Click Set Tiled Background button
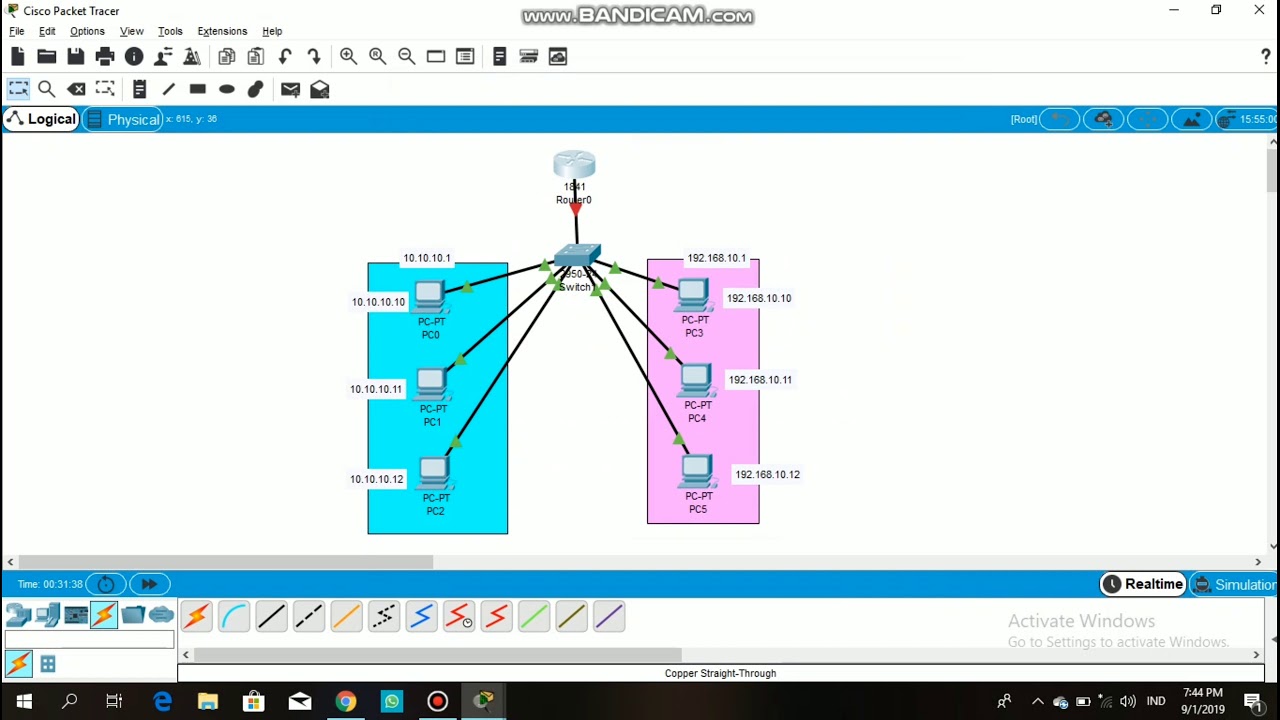 point(1192,119)
